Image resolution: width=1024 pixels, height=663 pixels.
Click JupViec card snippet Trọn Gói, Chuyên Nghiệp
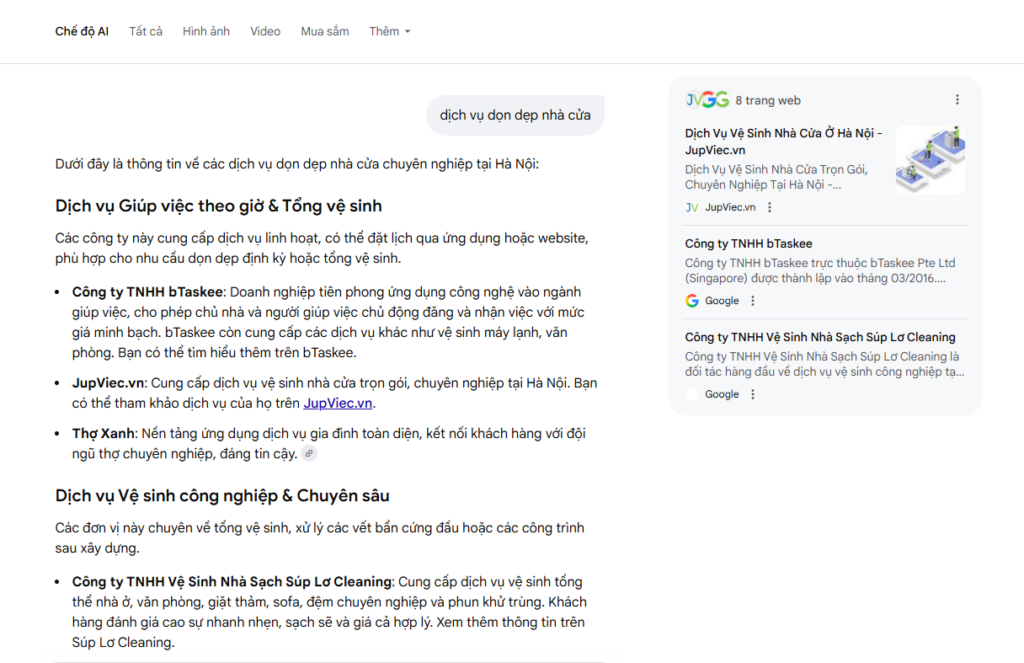[x=777, y=177]
